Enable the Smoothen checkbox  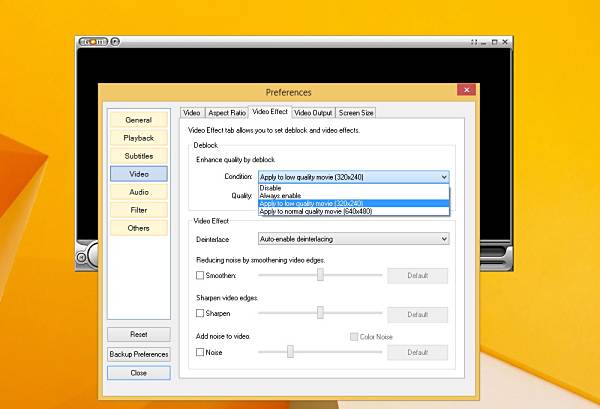click(x=200, y=275)
